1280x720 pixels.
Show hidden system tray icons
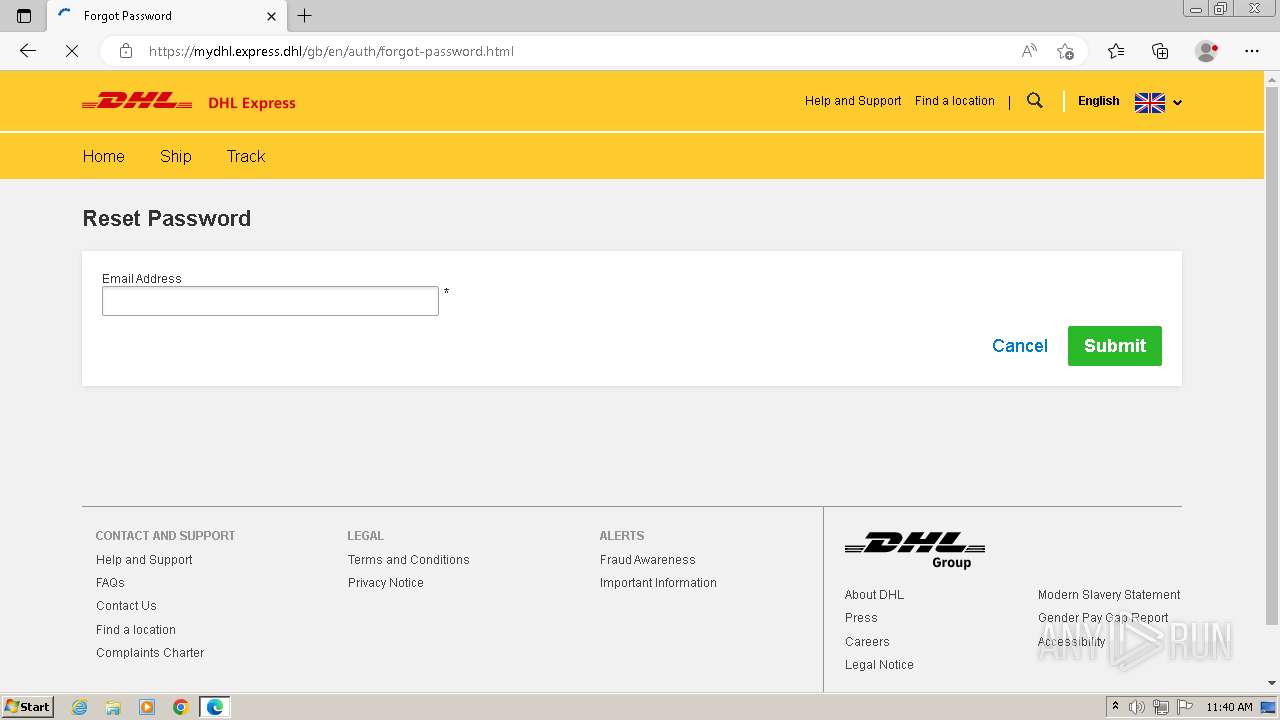(1115, 707)
